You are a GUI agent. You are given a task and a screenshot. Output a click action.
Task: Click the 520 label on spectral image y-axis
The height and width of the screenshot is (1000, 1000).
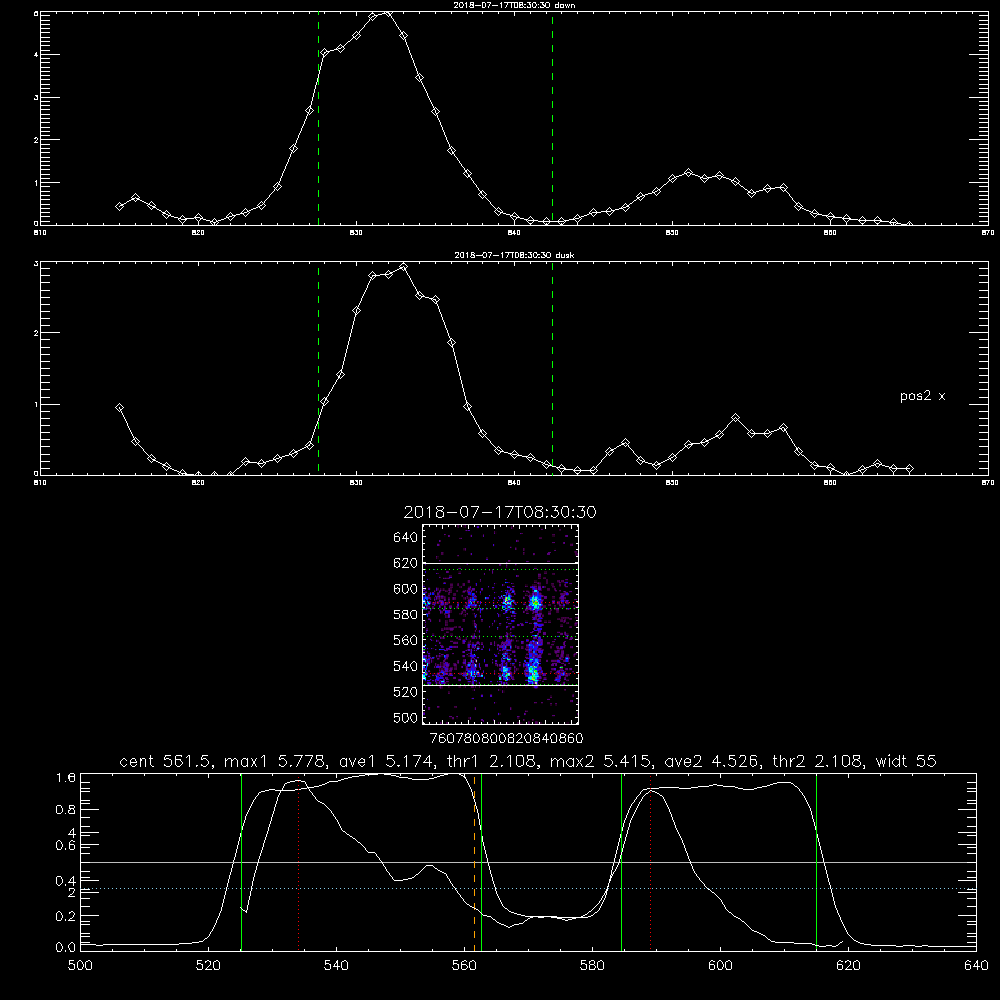(x=406, y=692)
